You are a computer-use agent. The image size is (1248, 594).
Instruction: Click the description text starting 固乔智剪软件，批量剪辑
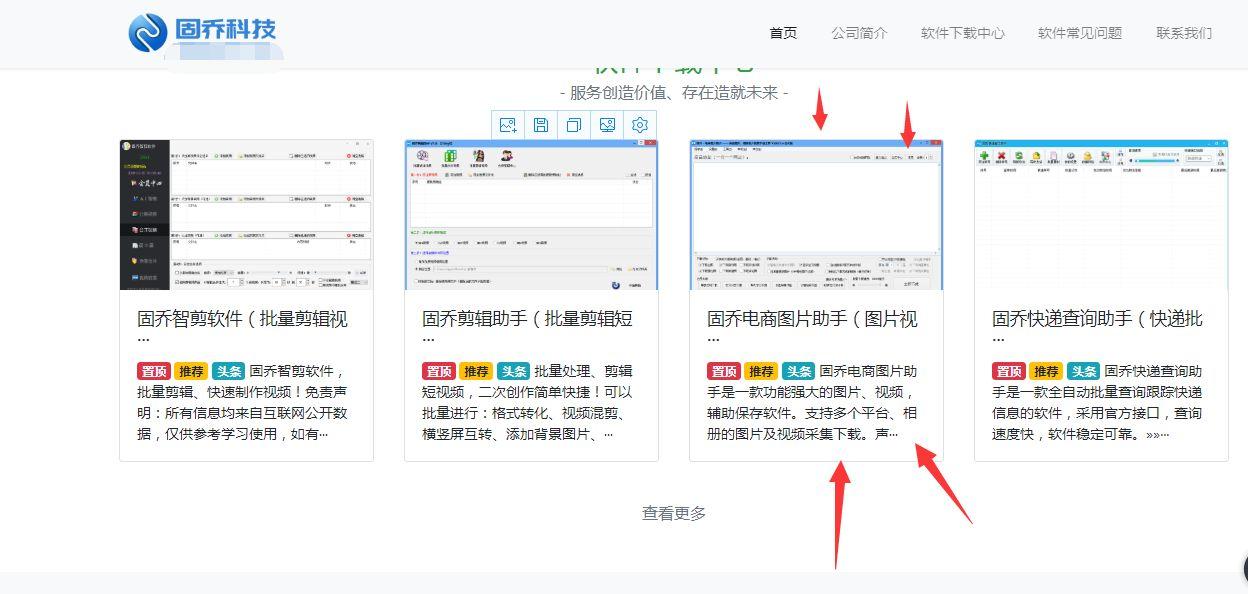[x=243, y=402]
